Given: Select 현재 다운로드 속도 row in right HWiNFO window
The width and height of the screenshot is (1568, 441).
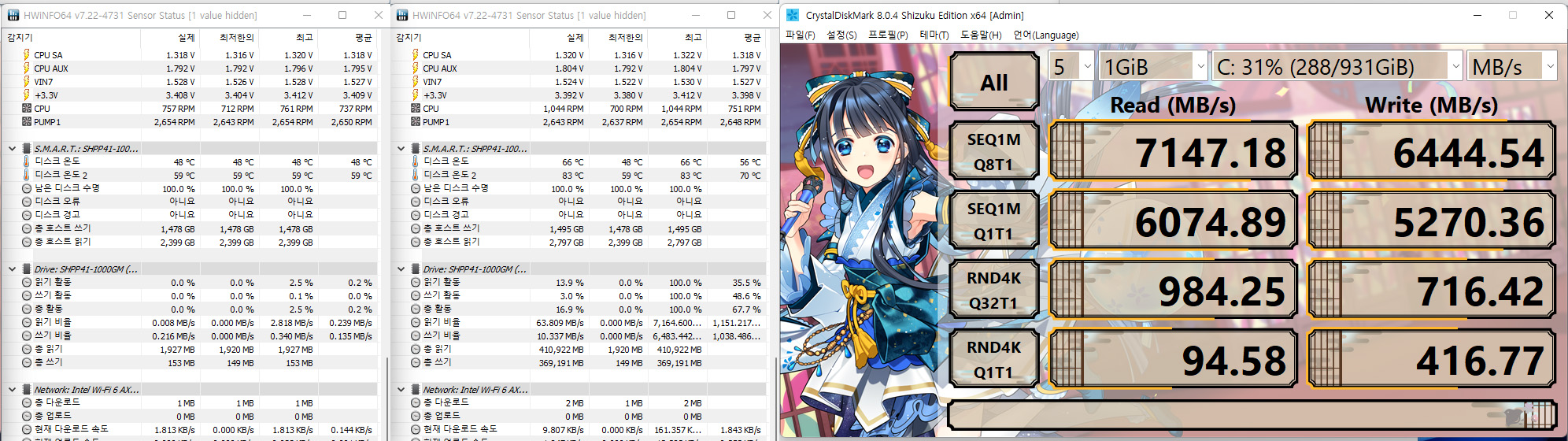Looking at the screenshot, I should (579, 429).
